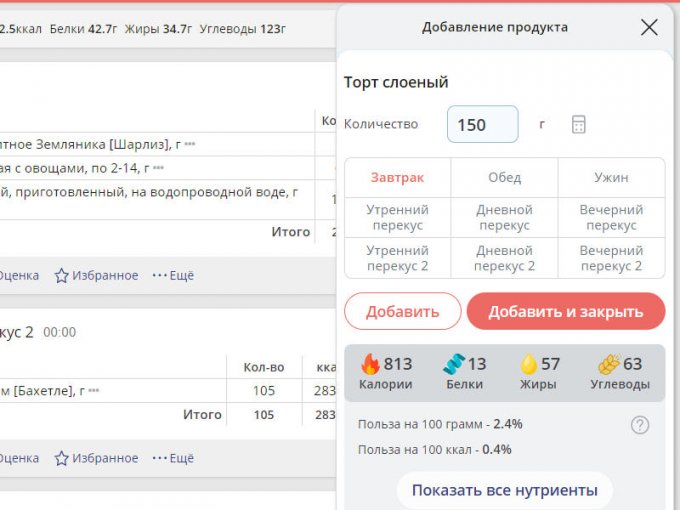Image resolution: width=680 pixels, height=510 pixels.
Task: Select Завтрак meal option
Action: pyautogui.click(x=397, y=177)
